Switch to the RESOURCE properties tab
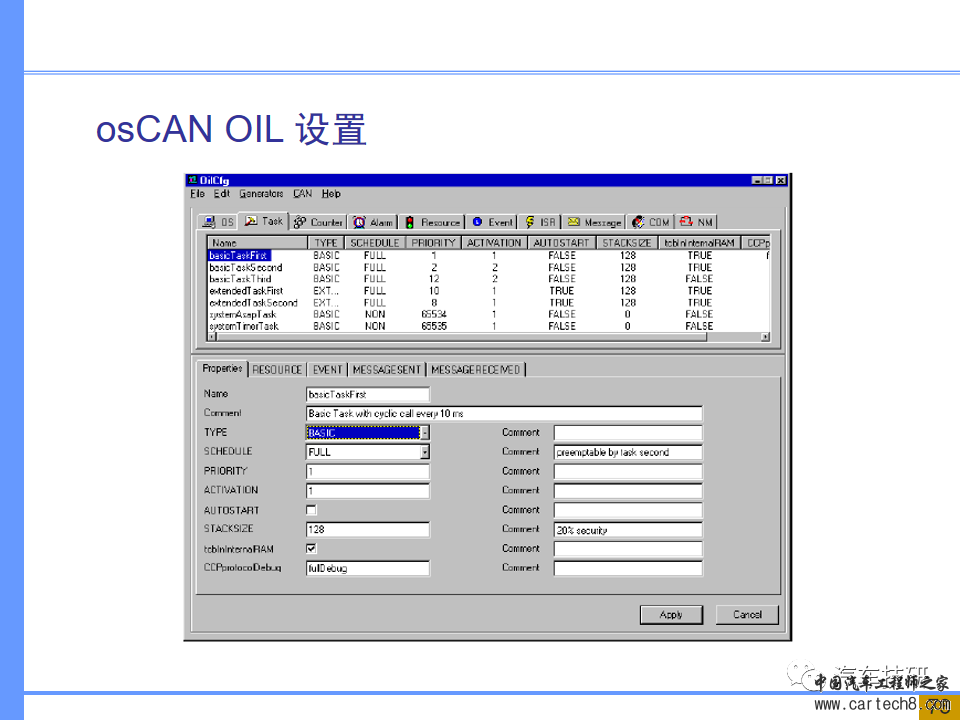 [x=277, y=370]
